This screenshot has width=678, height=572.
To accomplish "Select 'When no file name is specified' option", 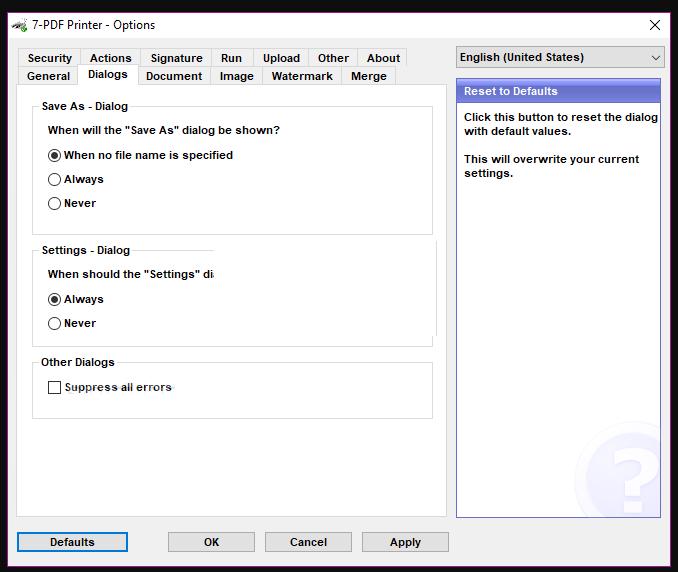I will point(55,155).
